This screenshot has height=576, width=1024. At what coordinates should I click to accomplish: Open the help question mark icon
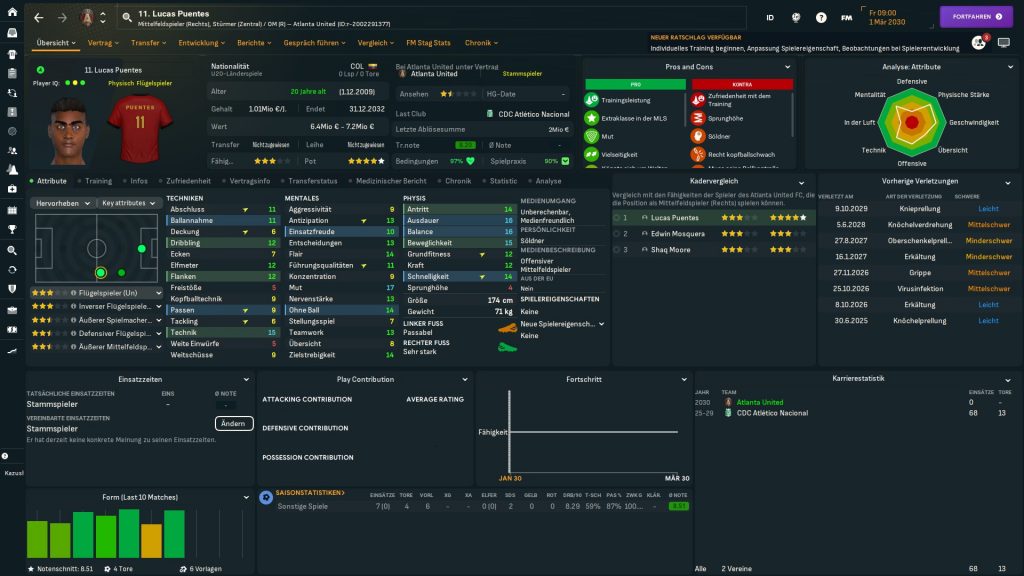coord(821,18)
